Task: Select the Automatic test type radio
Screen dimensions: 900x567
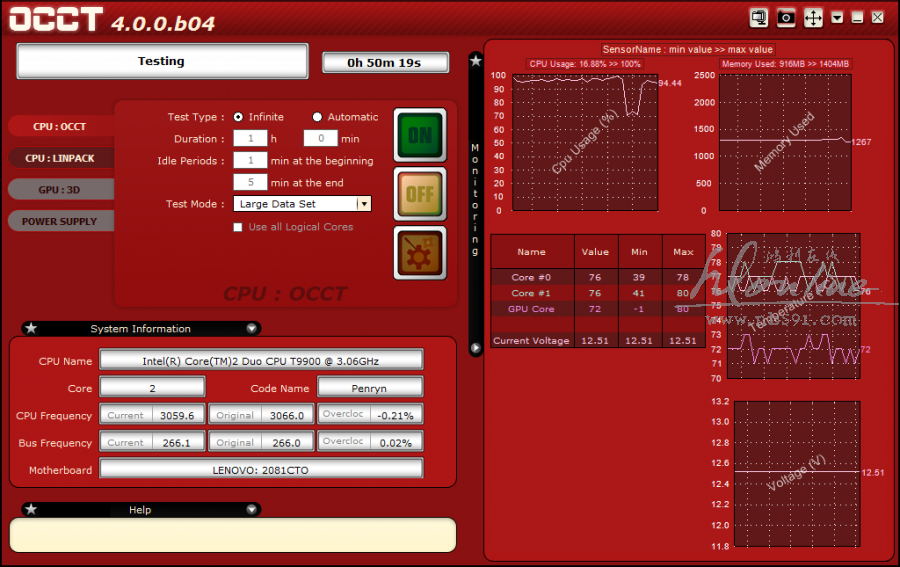Action: click(317, 117)
